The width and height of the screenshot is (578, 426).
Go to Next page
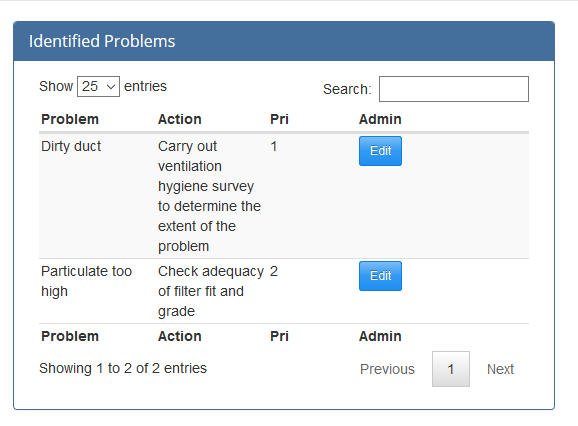[500, 369]
